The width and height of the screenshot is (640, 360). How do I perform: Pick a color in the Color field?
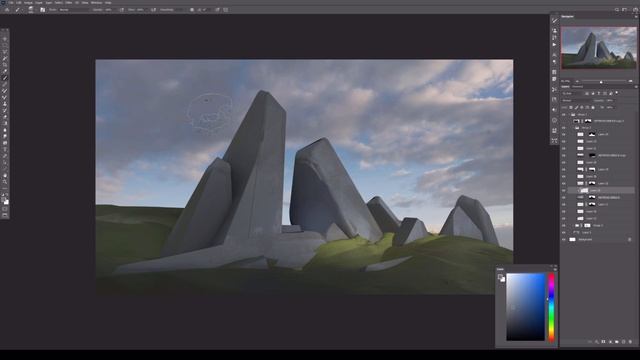pos(526,307)
